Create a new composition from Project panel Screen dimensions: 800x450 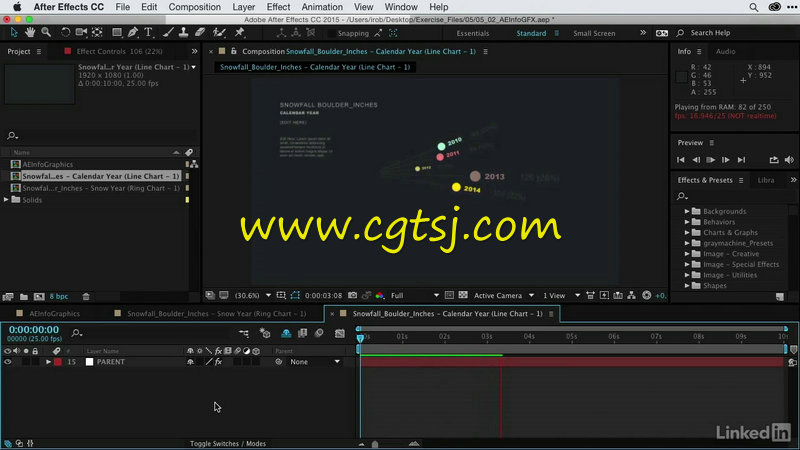[x=39, y=296]
